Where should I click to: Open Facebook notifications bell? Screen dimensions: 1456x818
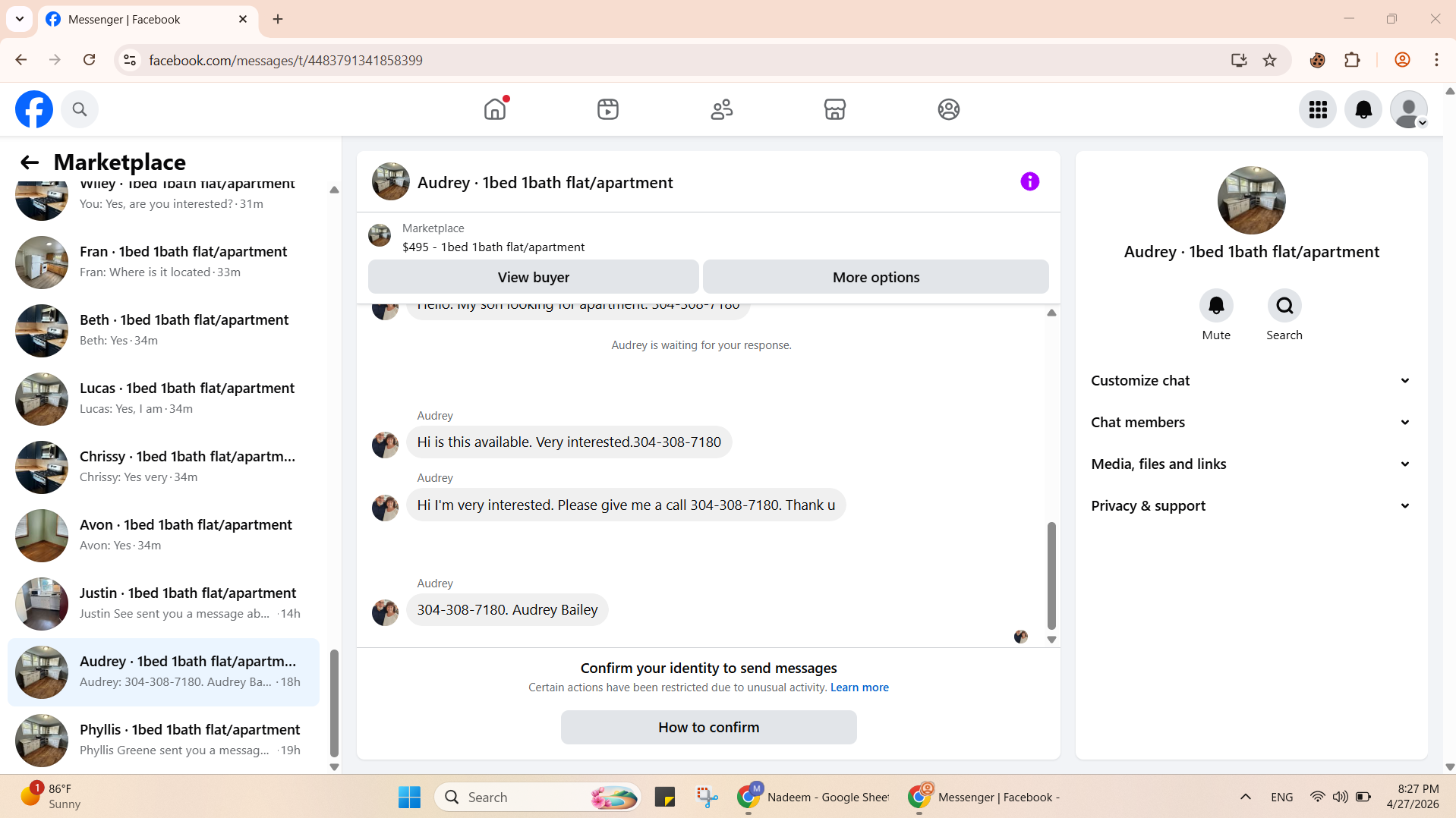pyautogui.click(x=1363, y=109)
